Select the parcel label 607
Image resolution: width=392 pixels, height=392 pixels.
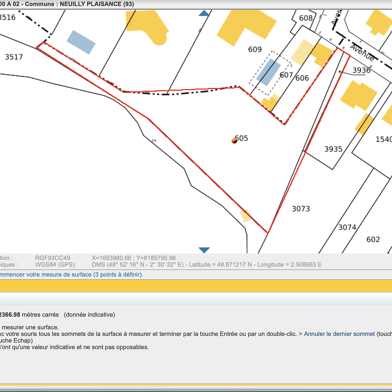(x=286, y=75)
